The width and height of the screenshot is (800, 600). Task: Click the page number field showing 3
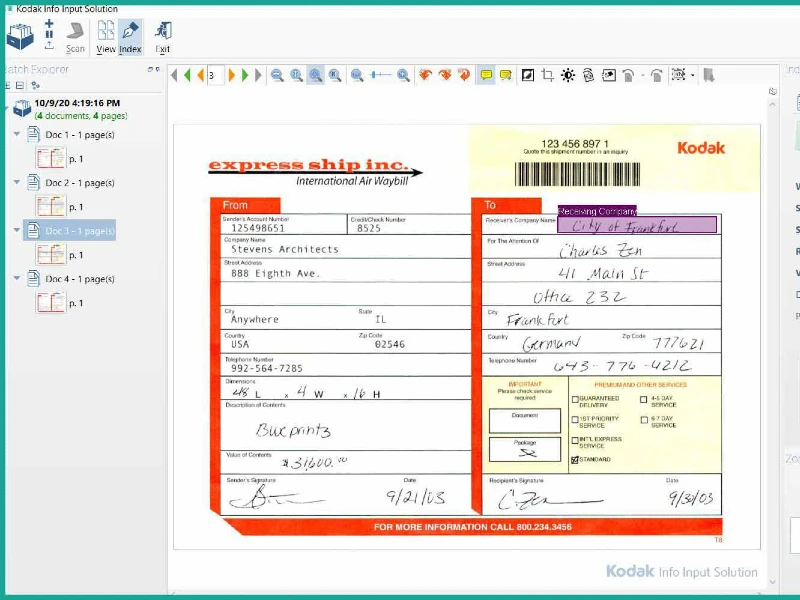(215, 76)
